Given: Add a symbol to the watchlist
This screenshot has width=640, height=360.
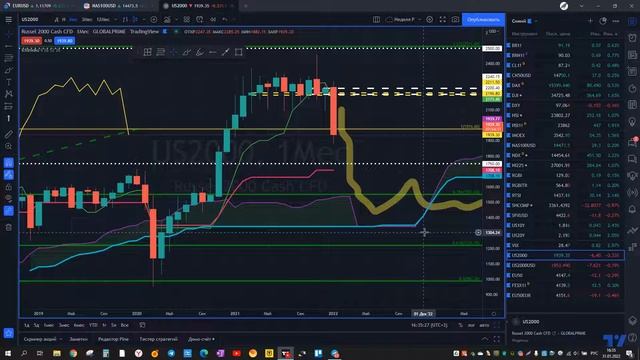Looking at the screenshot, I should click(590, 21).
